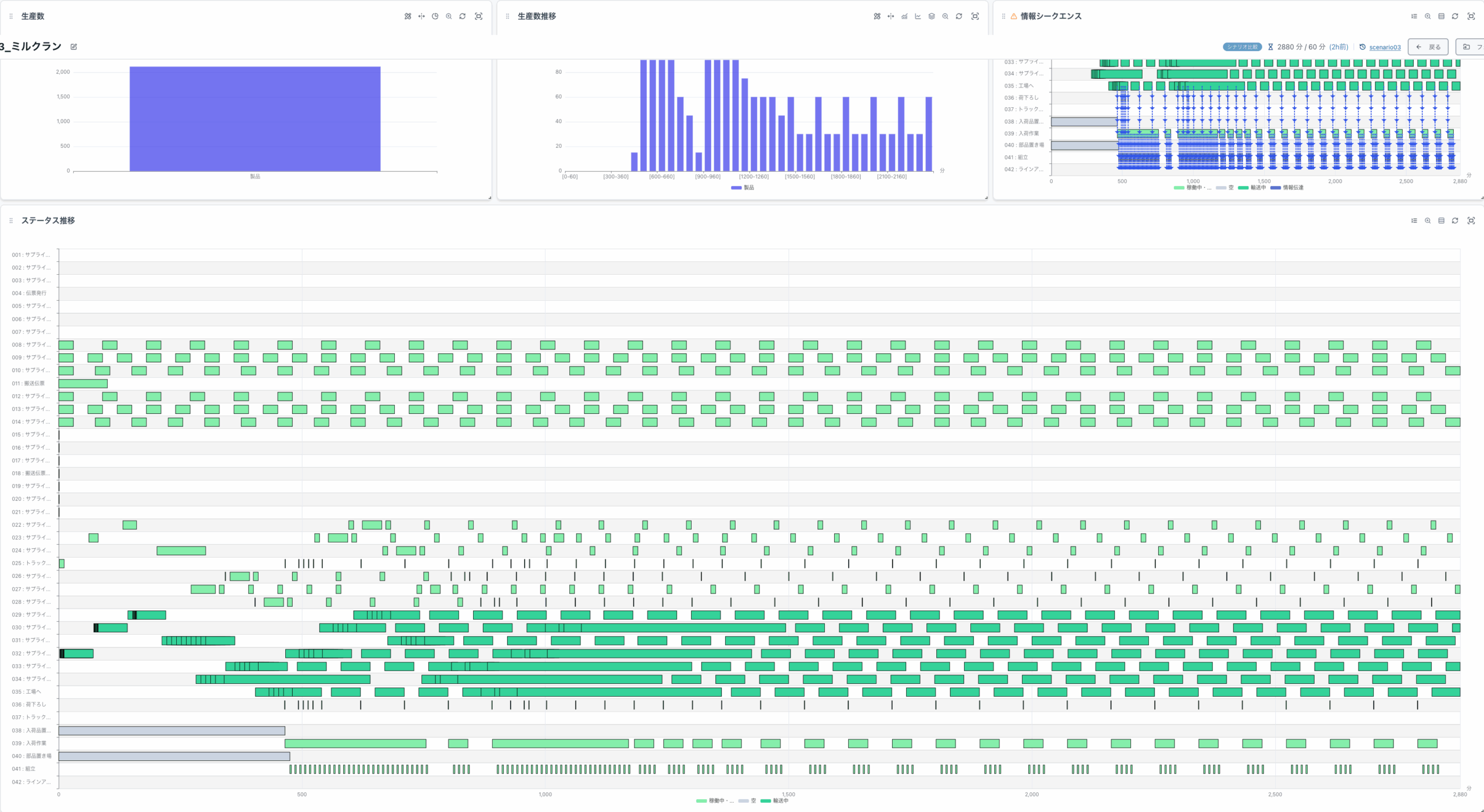1484x812 pixels.
Task: Click stacked layers icon in 生産数推移 panel
Action: [932, 16]
